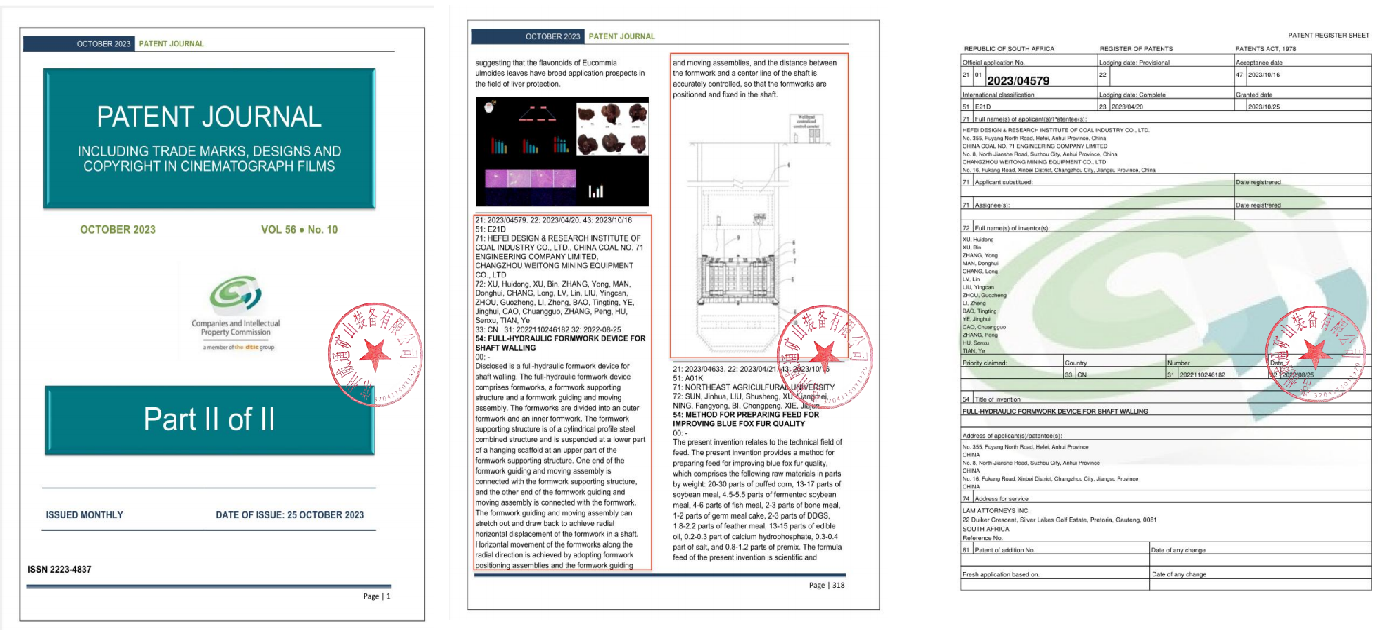The width and height of the screenshot is (1395, 630).
Task: Click 'LAM ATTORNEYS INC' text
Action: pyautogui.click(x=995, y=510)
